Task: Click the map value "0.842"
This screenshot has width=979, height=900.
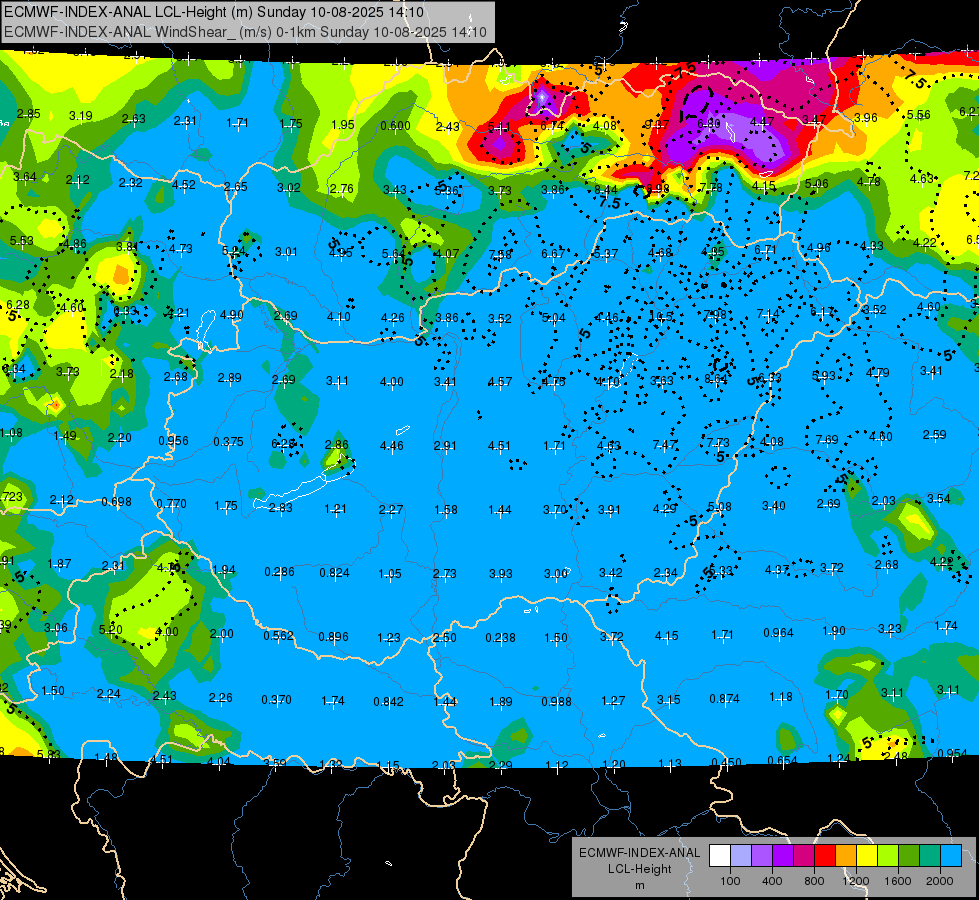Action: pos(388,701)
